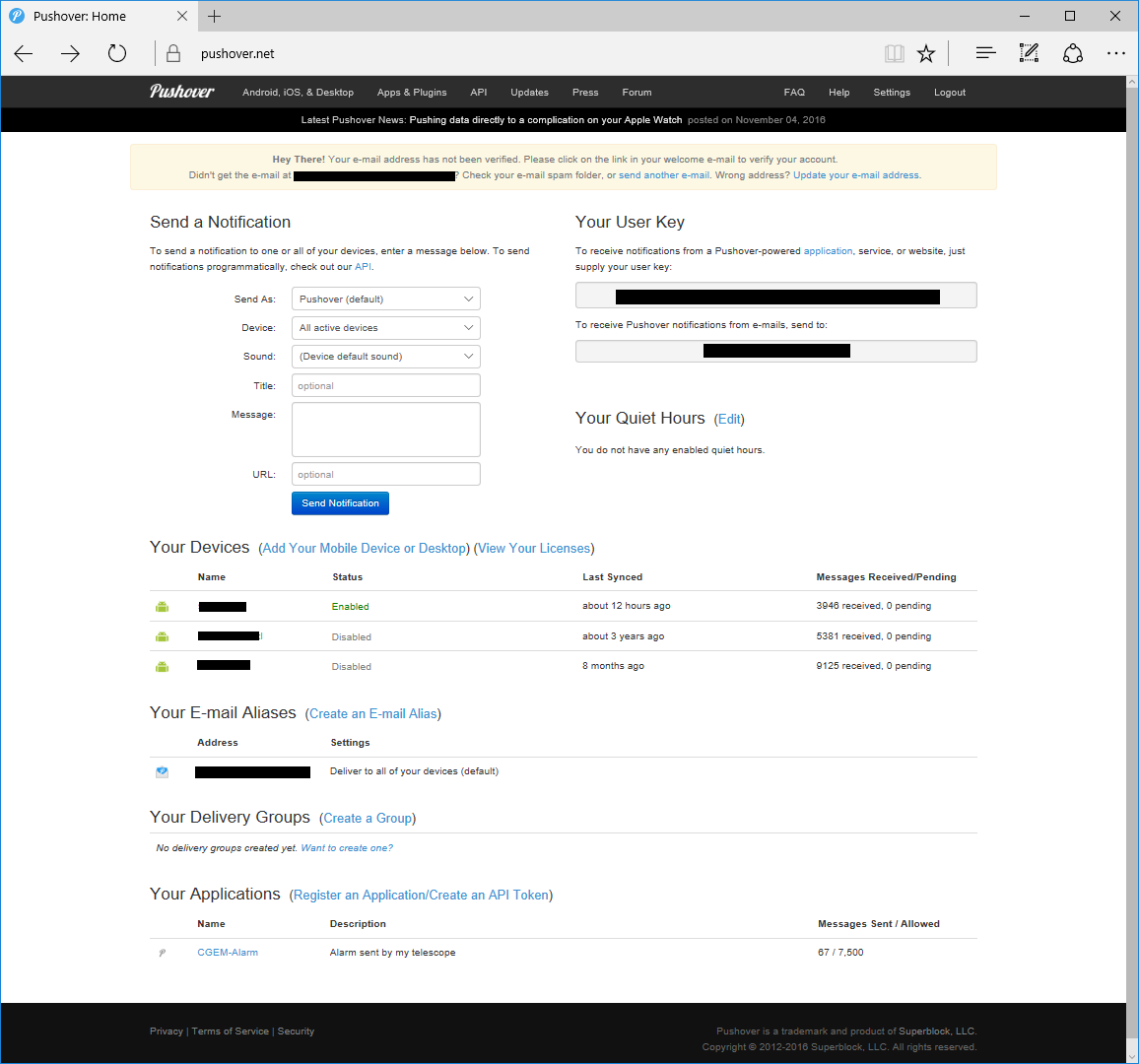The width and height of the screenshot is (1139, 1064).
Task: Open Forum in navigation bar
Action: pos(637,93)
